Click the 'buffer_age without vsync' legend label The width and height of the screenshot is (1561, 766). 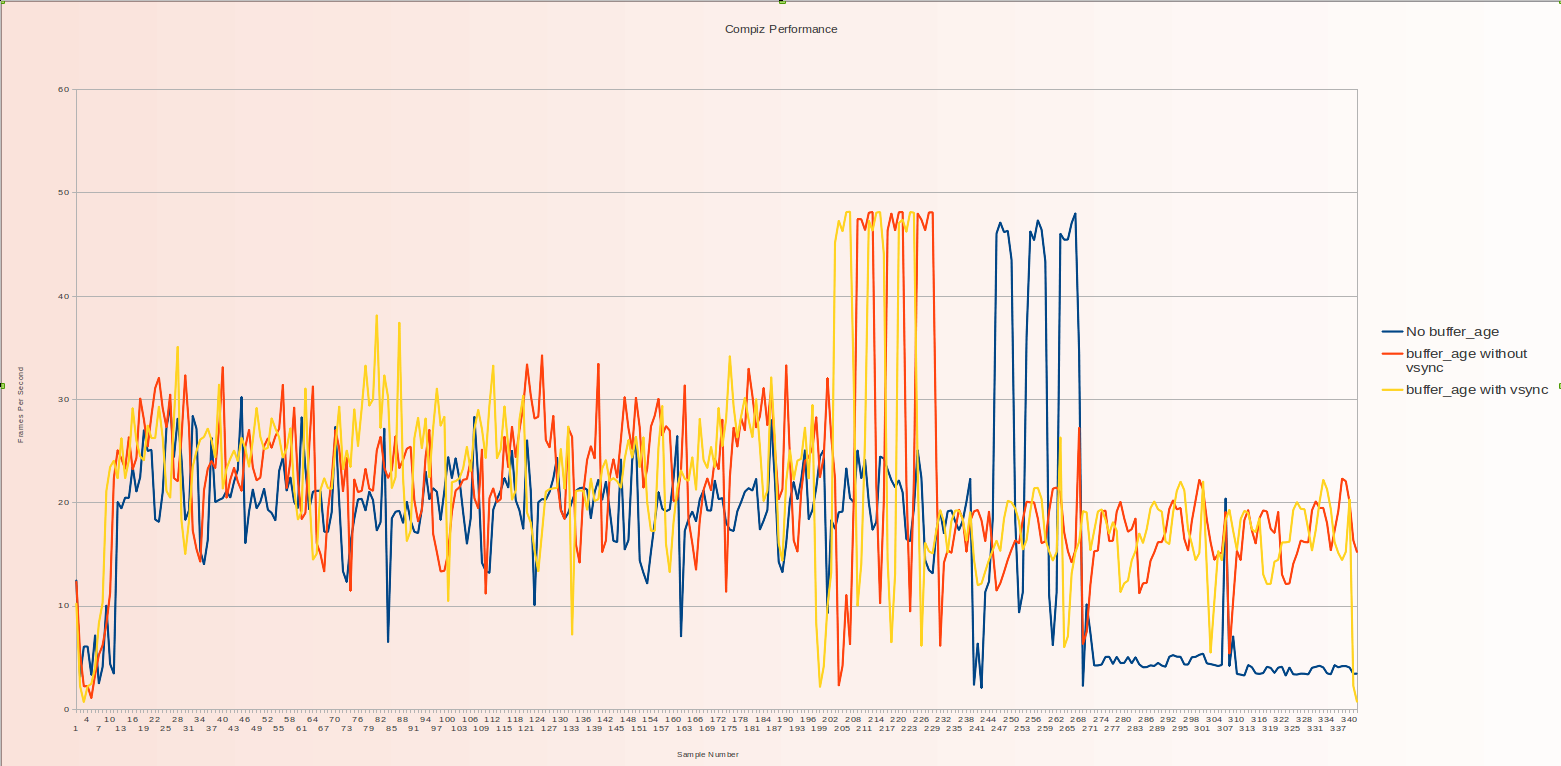(x=1466, y=360)
